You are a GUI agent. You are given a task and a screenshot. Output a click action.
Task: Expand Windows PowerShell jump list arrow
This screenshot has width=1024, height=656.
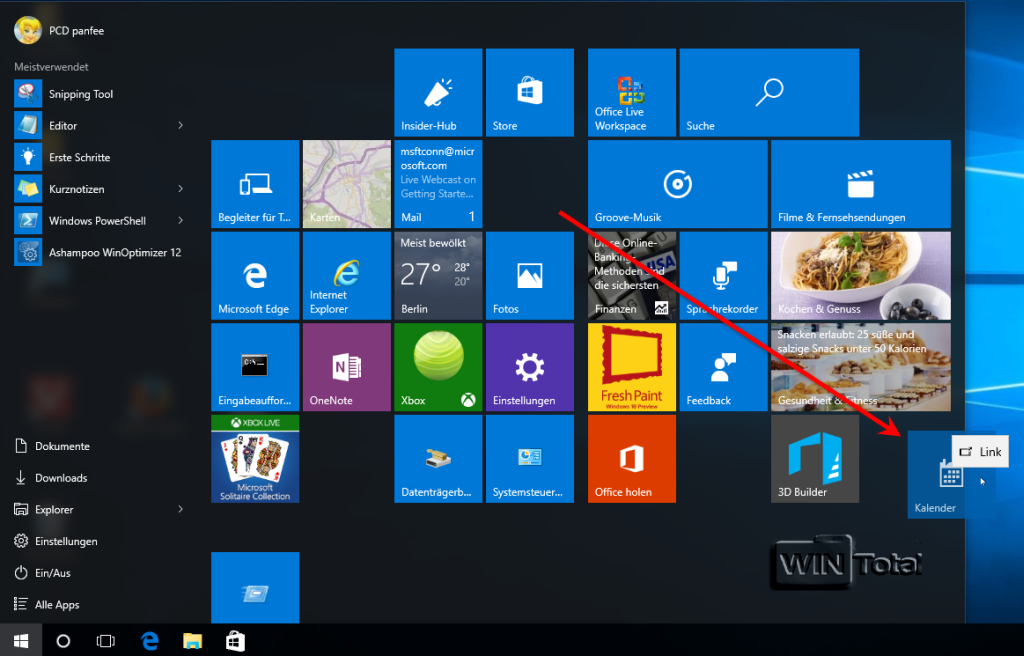click(x=181, y=220)
